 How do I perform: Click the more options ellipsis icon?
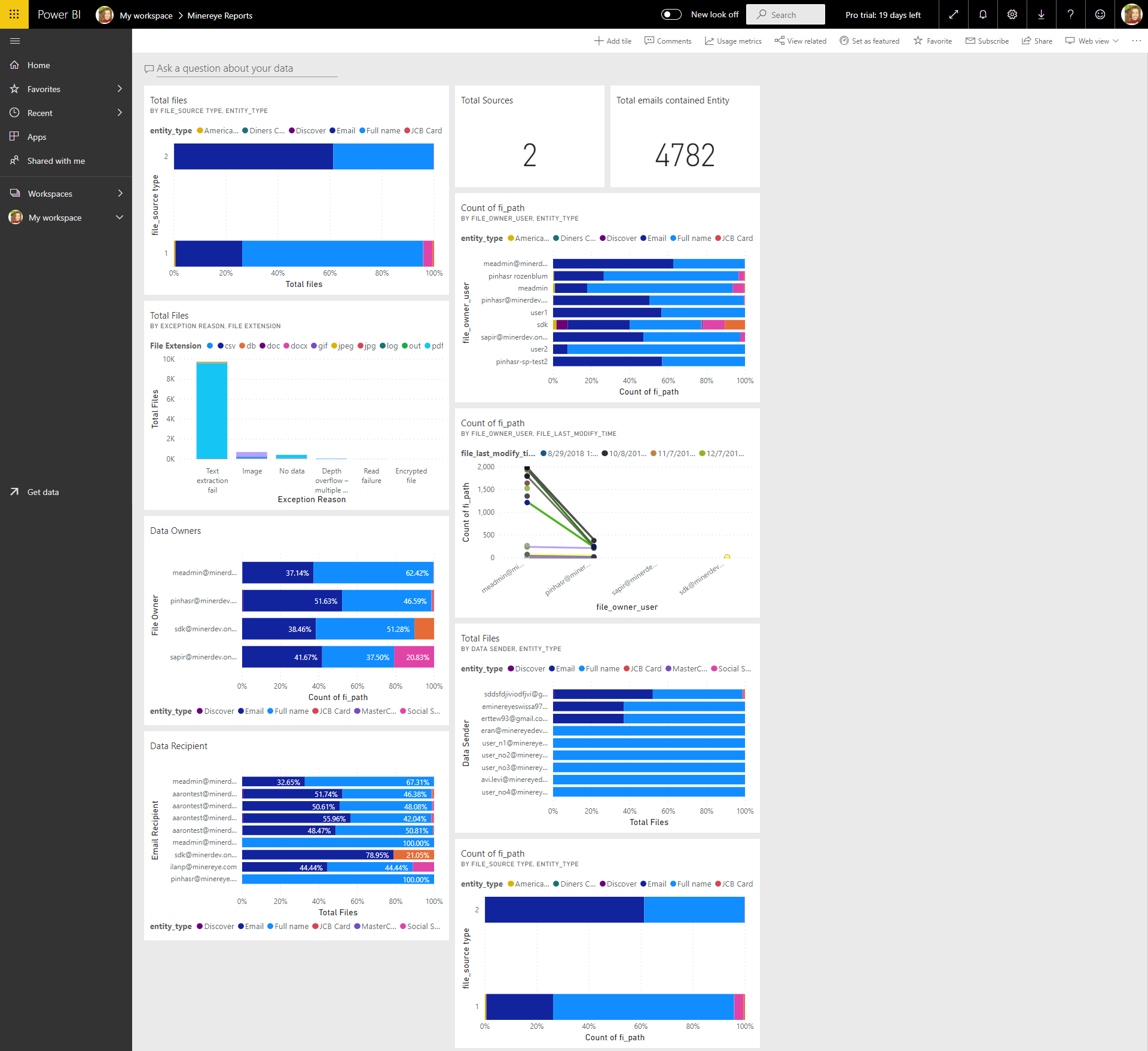coord(1136,41)
